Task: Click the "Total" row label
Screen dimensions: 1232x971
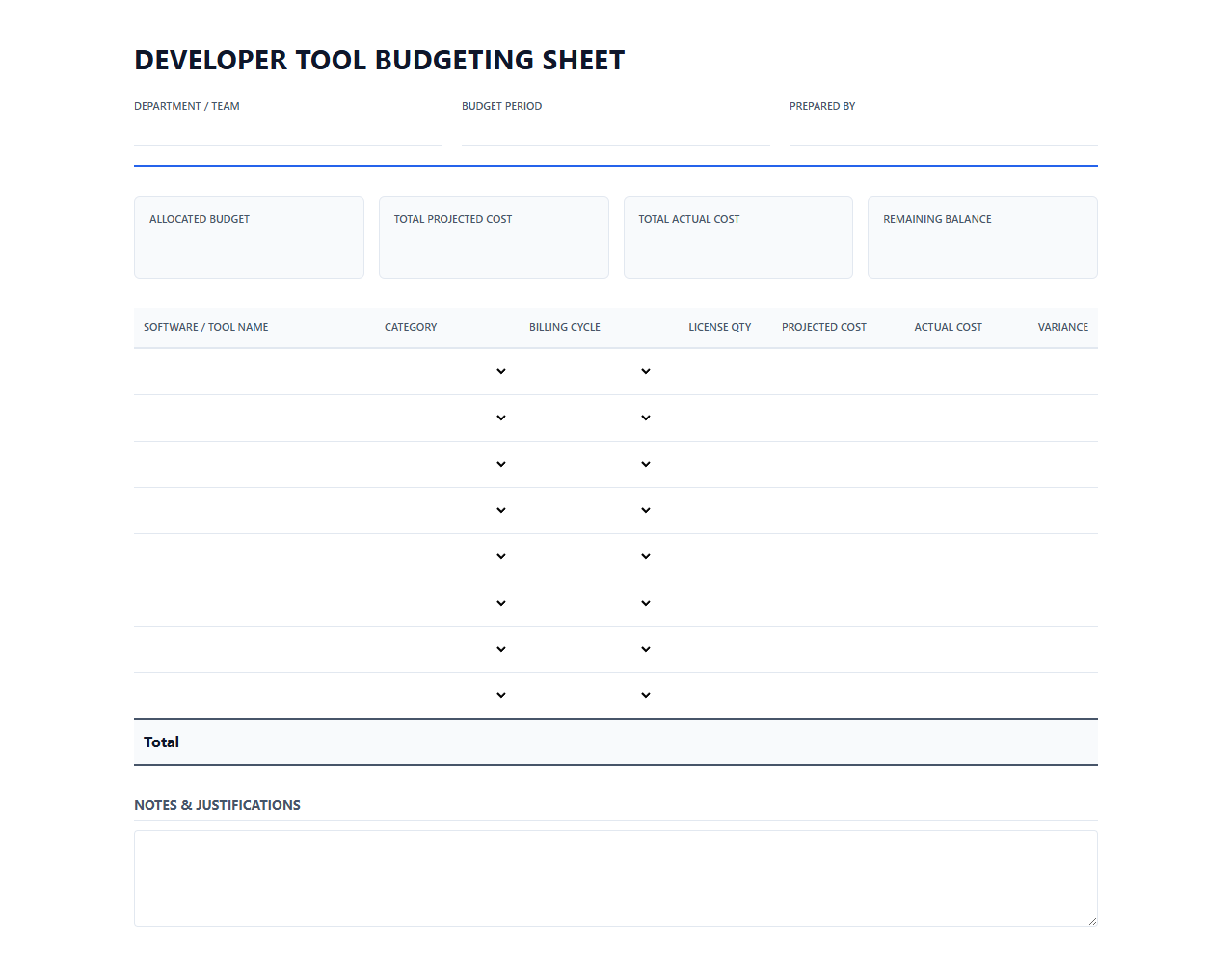Action: tap(162, 742)
